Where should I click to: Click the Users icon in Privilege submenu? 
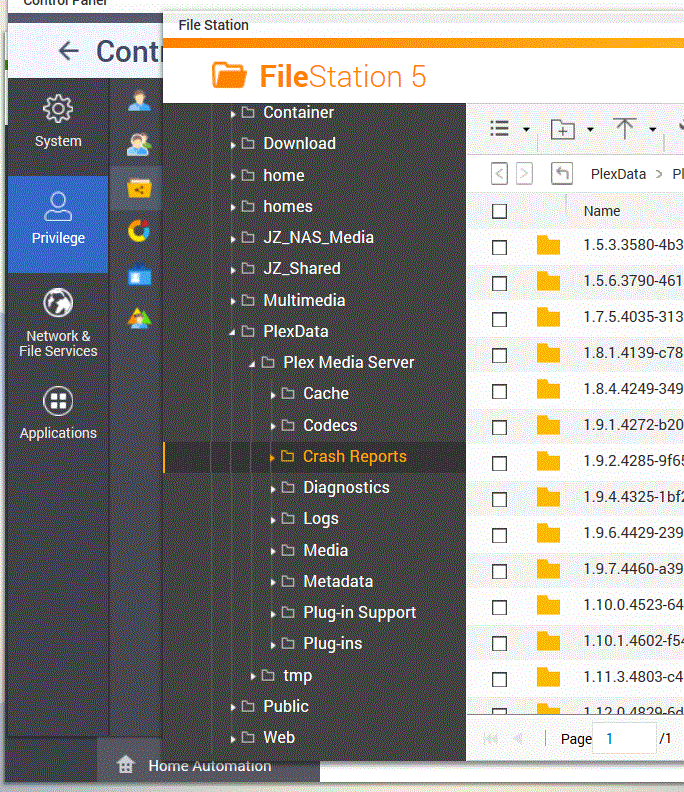(139, 101)
